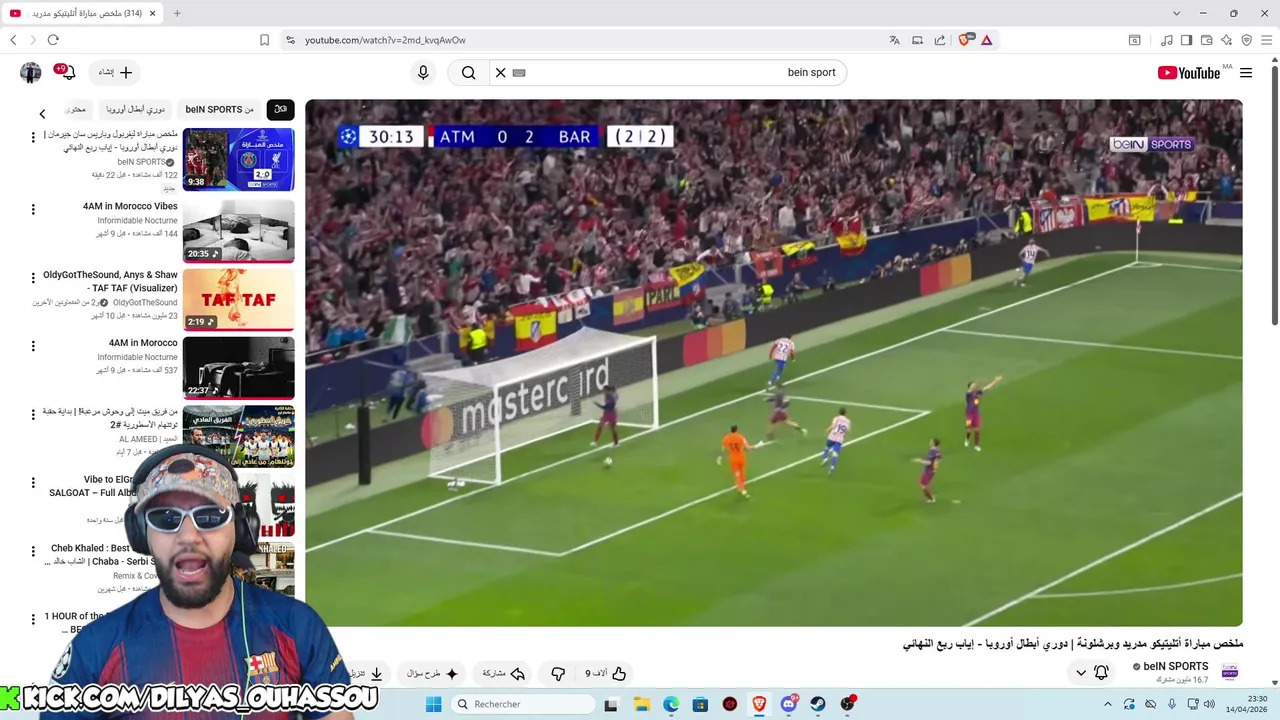The image size is (1280, 720).
Task: Open the "4AM in Morocco Vibes" video thumbnail
Action: coord(238,231)
